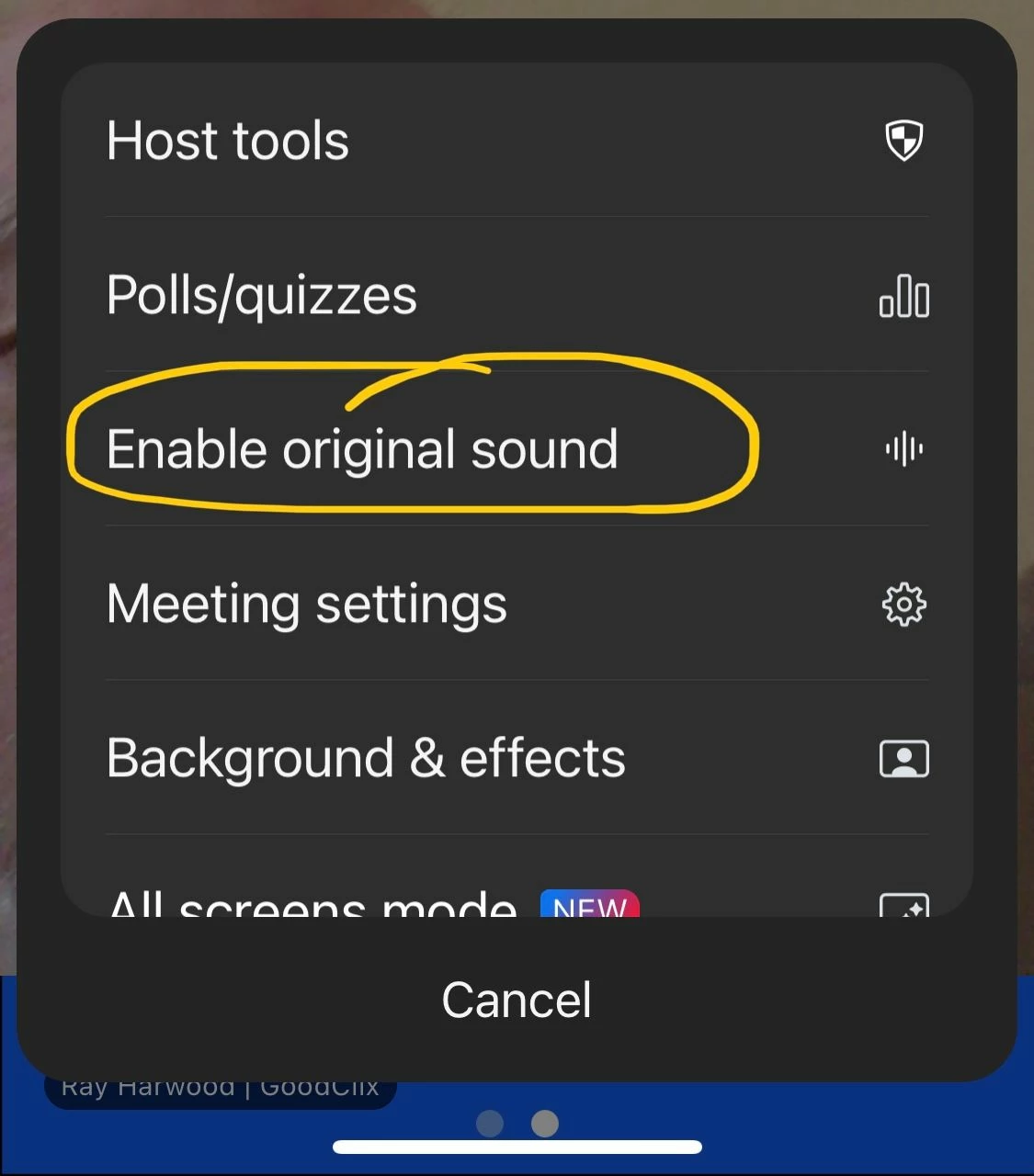The width and height of the screenshot is (1034, 1176).
Task: Tap the Host tools shield icon
Action: (x=904, y=141)
